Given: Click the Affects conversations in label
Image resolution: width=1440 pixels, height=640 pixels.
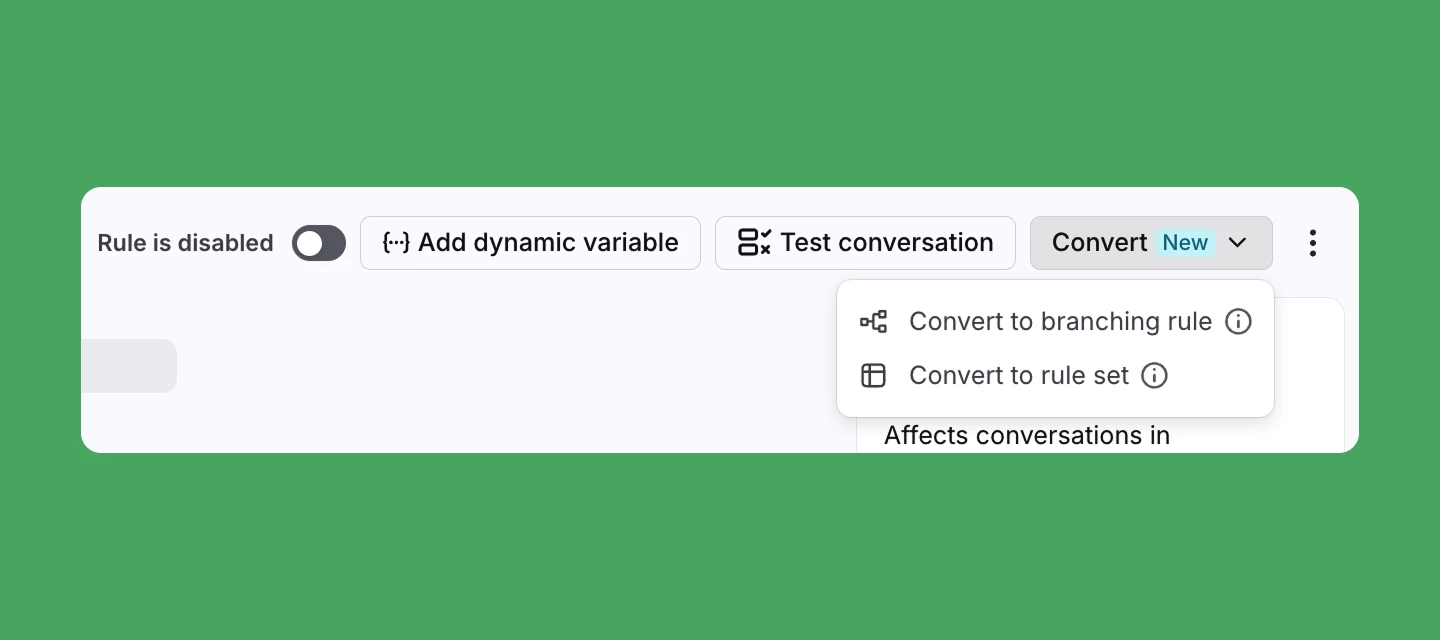Looking at the screenshot, I should [x=1027, y=435].
